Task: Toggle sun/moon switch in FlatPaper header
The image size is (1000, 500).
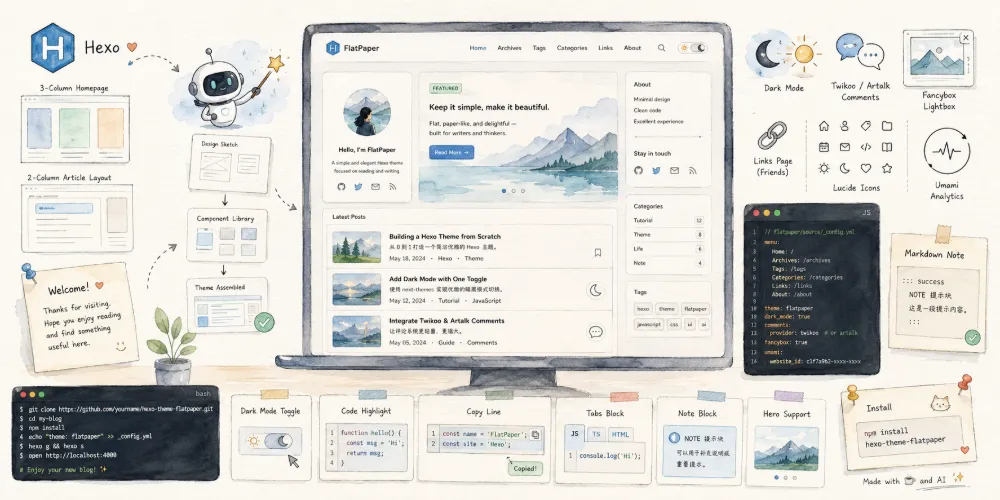Action: [x=693, y=48]
